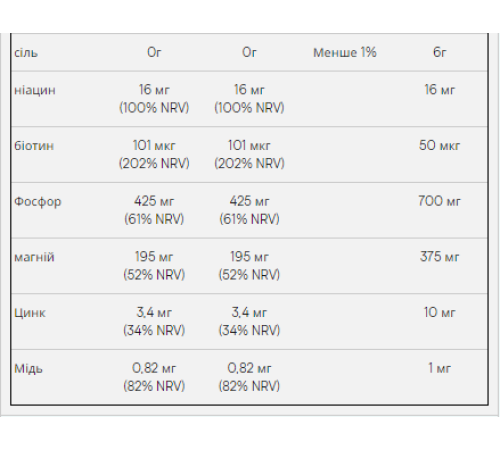This screenshot has width=500, height=450.
Task: Select second 3,4 мг (34% NRV) cell
Action: click(x=249, y=321)
